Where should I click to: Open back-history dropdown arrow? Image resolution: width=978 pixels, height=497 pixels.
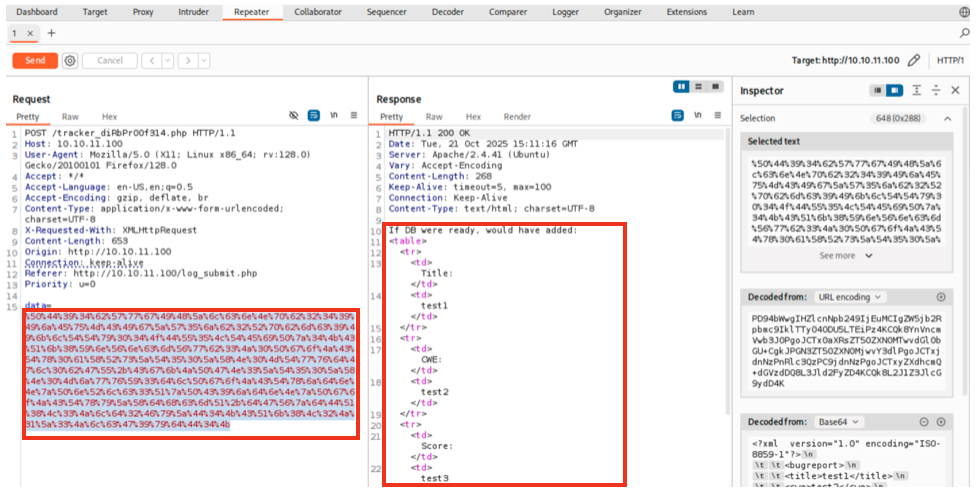168,60
